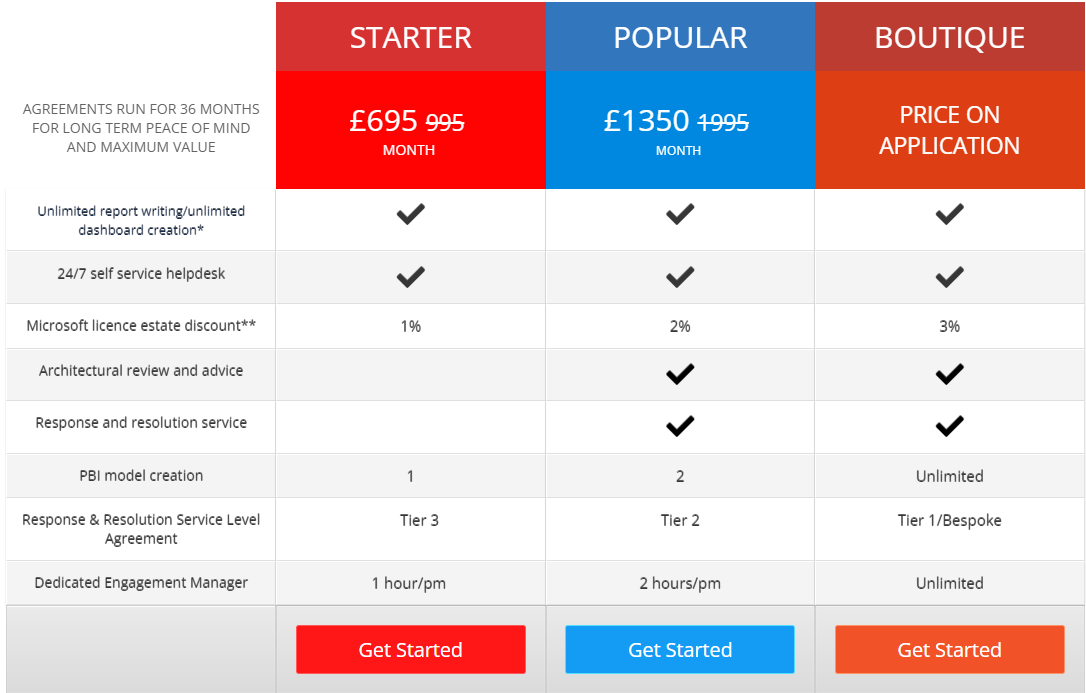This screenshot has width=1086, height=693.
Task: Click the red £695 price banner
Action: [410, 130]
